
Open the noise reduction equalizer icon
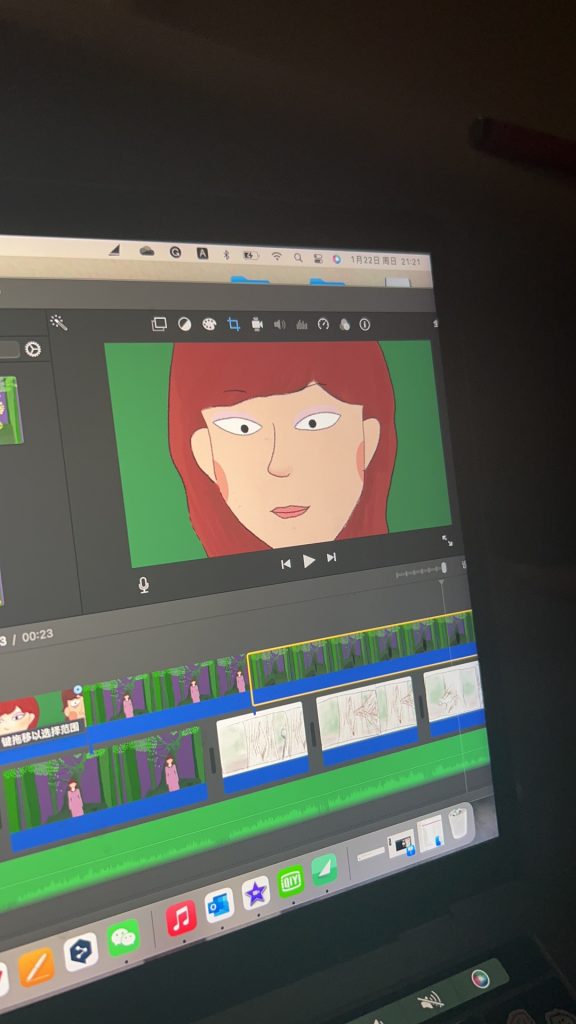(302, 324)
